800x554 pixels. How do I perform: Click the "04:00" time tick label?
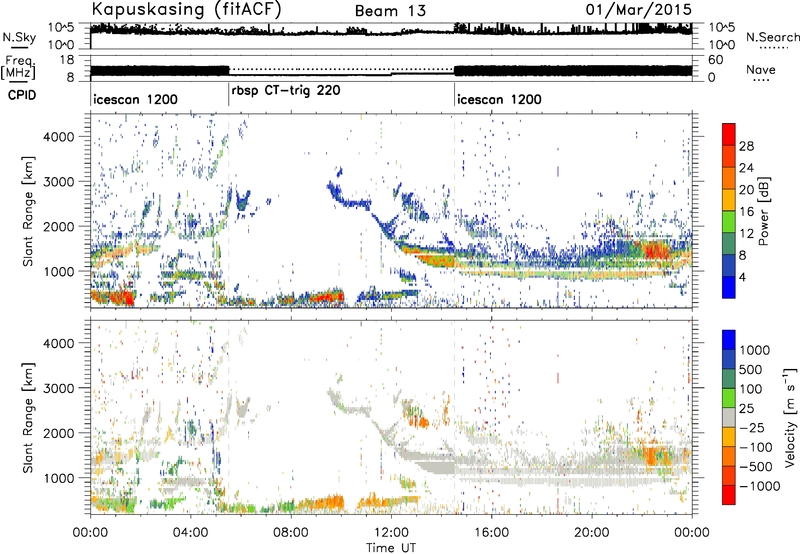[x=191, y=533]
